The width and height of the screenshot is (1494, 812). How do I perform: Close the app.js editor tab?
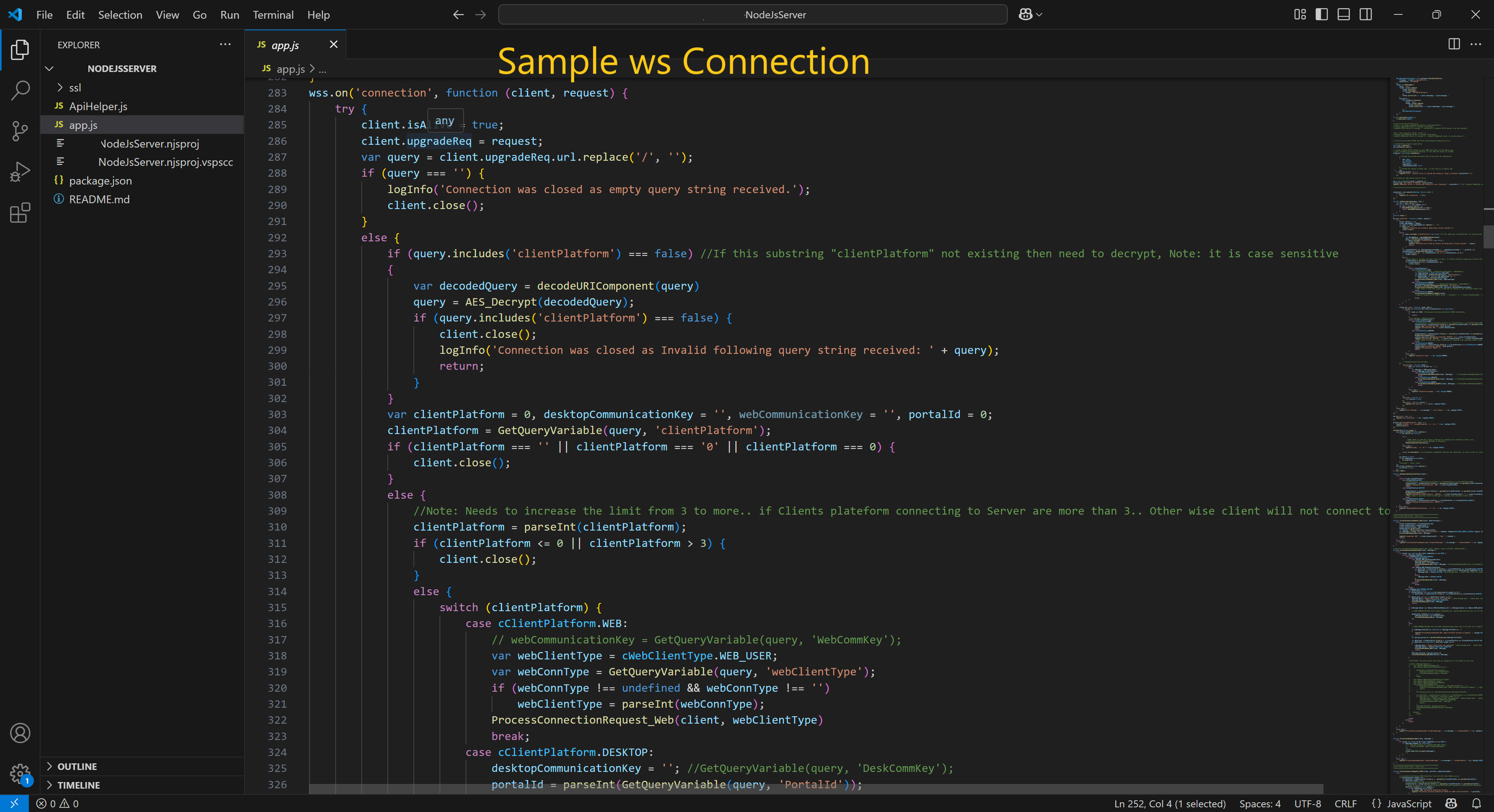point(333,44)
